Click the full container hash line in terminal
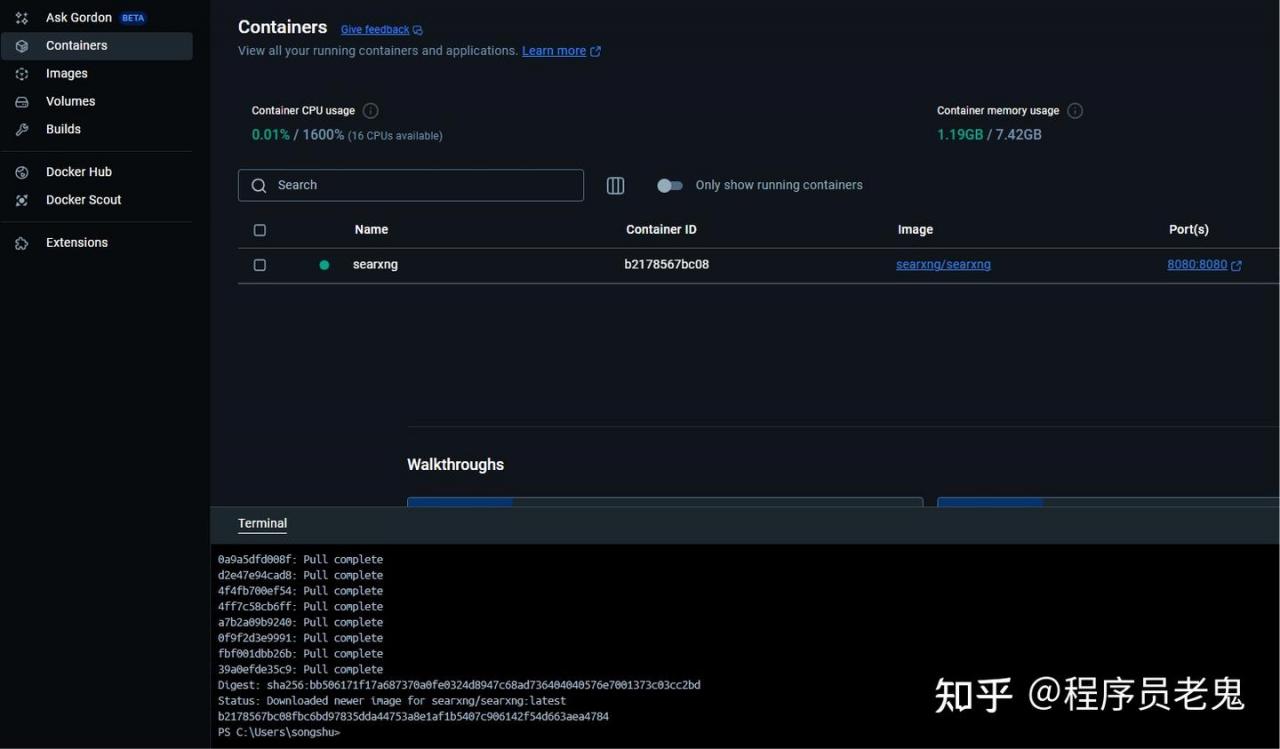 (413, 717)
